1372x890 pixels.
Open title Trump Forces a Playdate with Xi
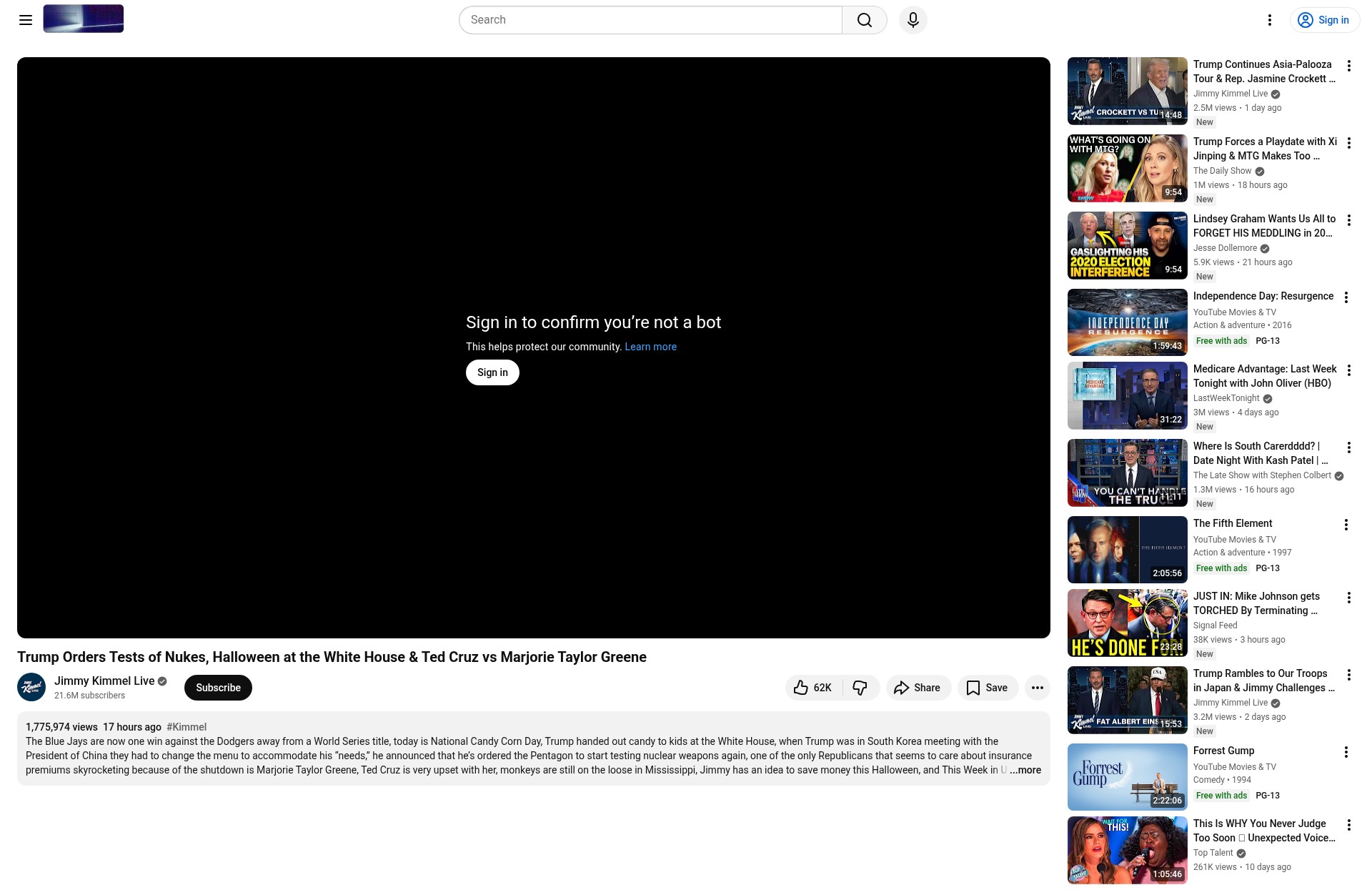point(1265,149)
